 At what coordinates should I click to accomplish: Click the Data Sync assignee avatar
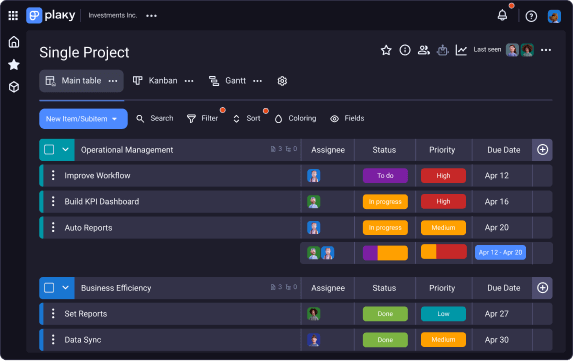(x=314, y=339)
